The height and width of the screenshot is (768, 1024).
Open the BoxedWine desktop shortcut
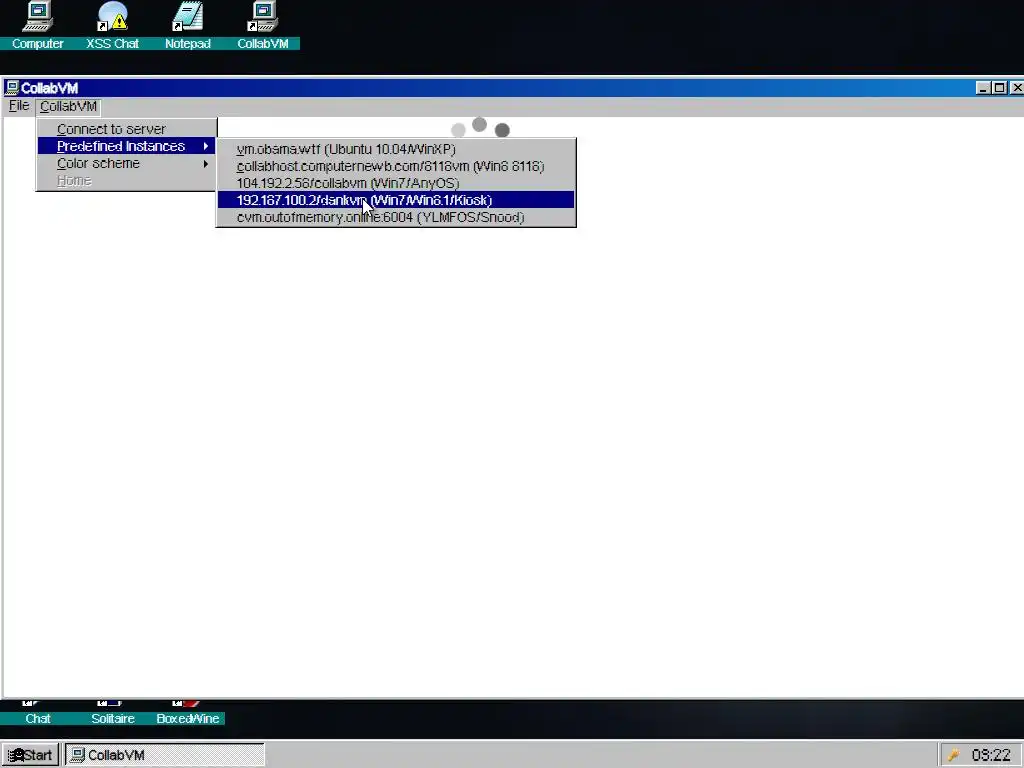click(187, 713)
